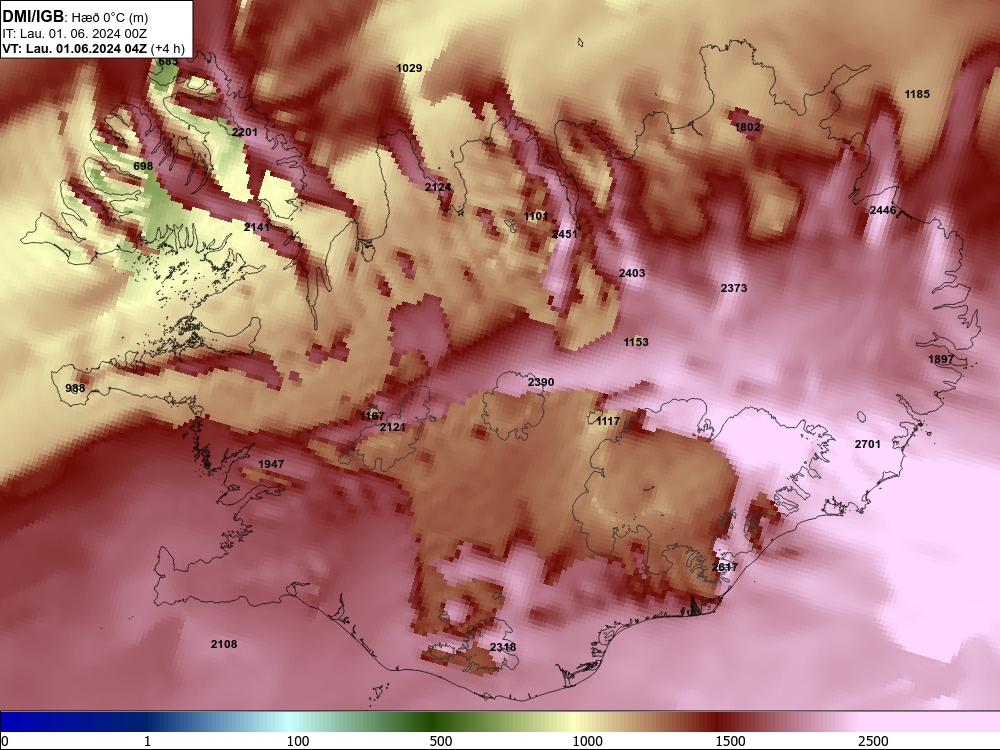1000x750 pixels.
Task: Select the map value 1101
Action: pyautogui.click(x=536, y=217)
